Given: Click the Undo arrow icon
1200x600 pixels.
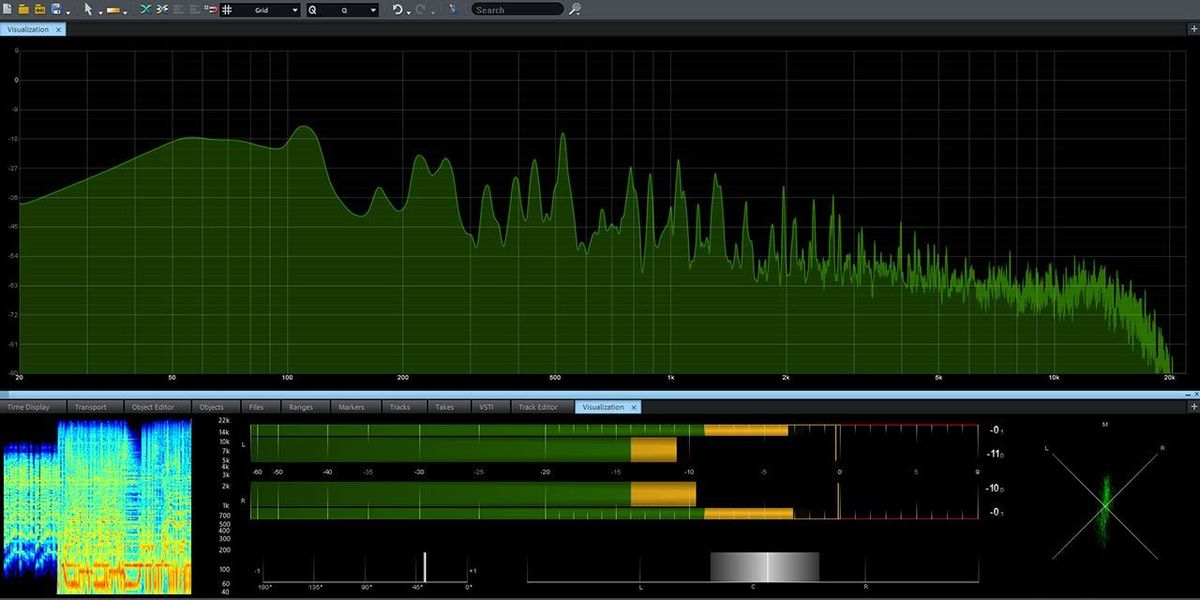Looking at the screenshot, I should [397, 9].
